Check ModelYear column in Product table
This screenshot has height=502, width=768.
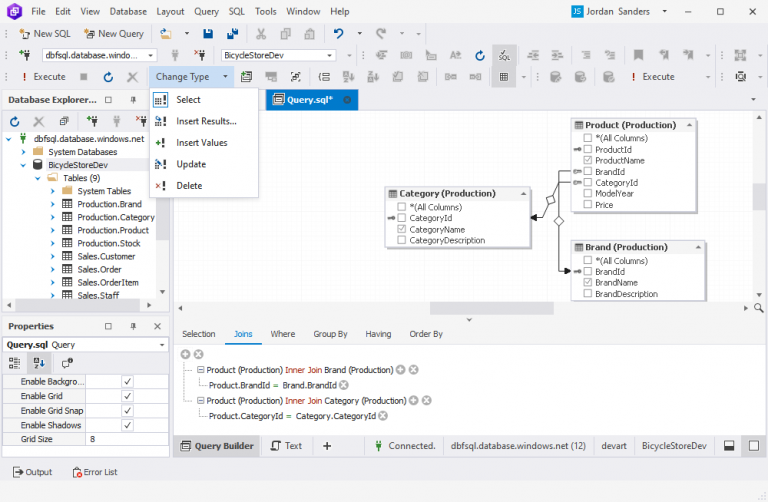(x=588, y=194)
